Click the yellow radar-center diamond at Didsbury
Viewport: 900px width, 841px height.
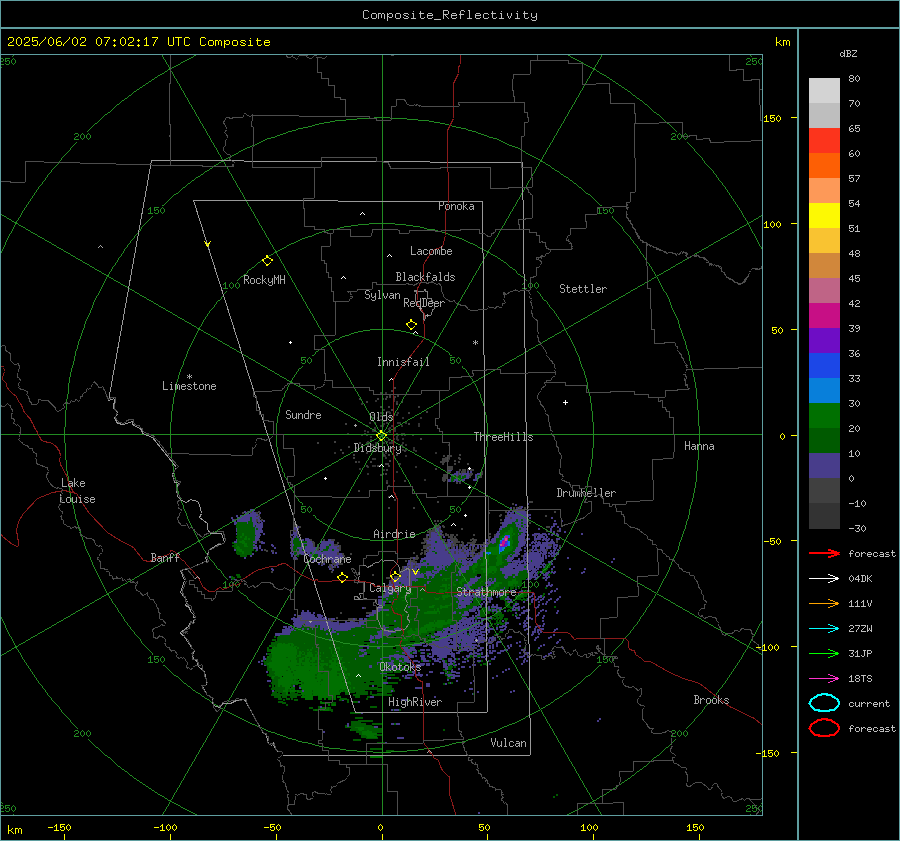tap(381, 436)
